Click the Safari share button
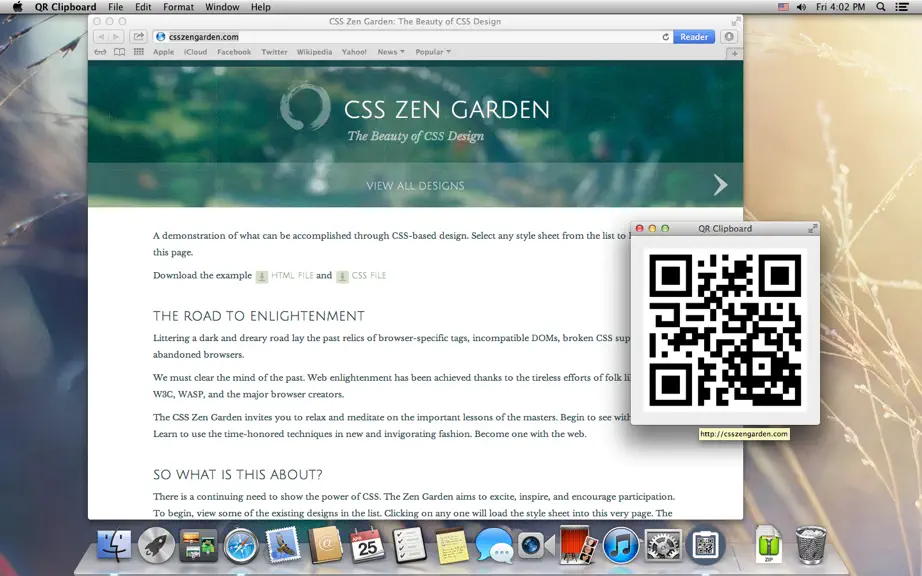This screenshot has width=922, height=576. coord(138,36)
